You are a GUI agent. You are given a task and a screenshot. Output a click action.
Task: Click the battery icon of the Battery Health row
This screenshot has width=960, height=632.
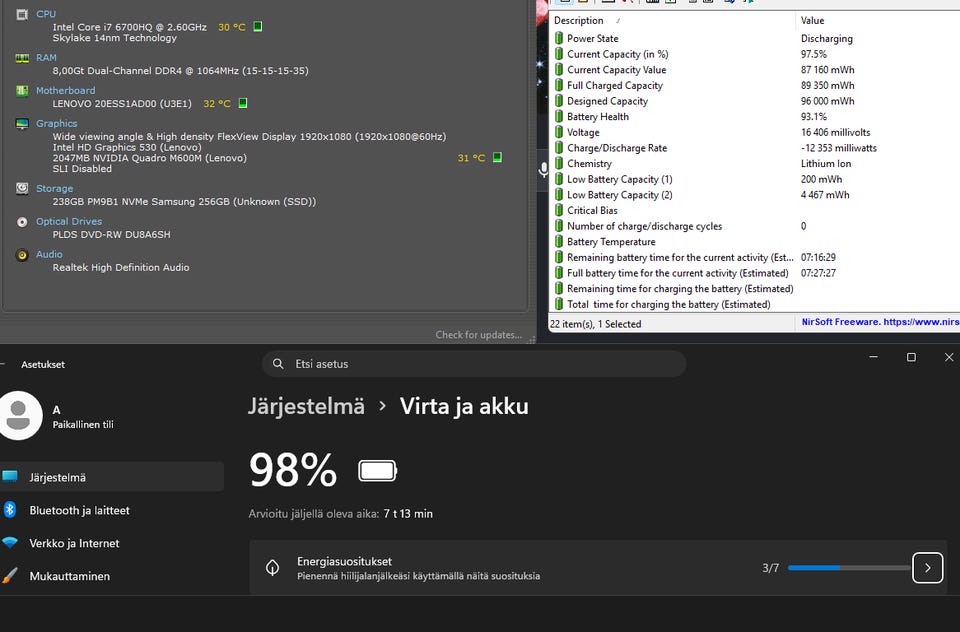point(559,116)
